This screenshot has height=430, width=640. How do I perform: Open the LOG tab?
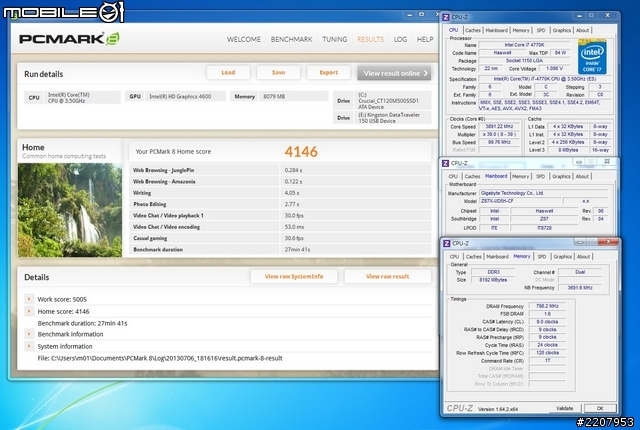click(x=400, y=40)
